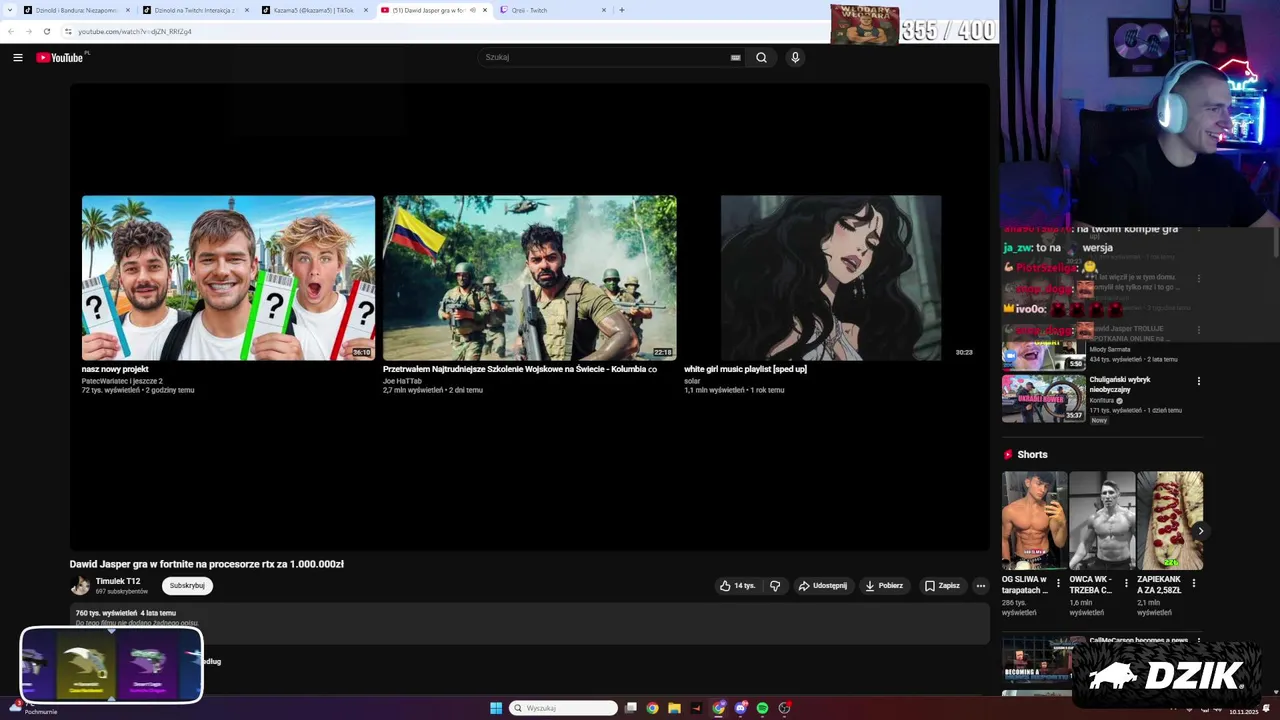Launch Chrome from taskbar

652,708
